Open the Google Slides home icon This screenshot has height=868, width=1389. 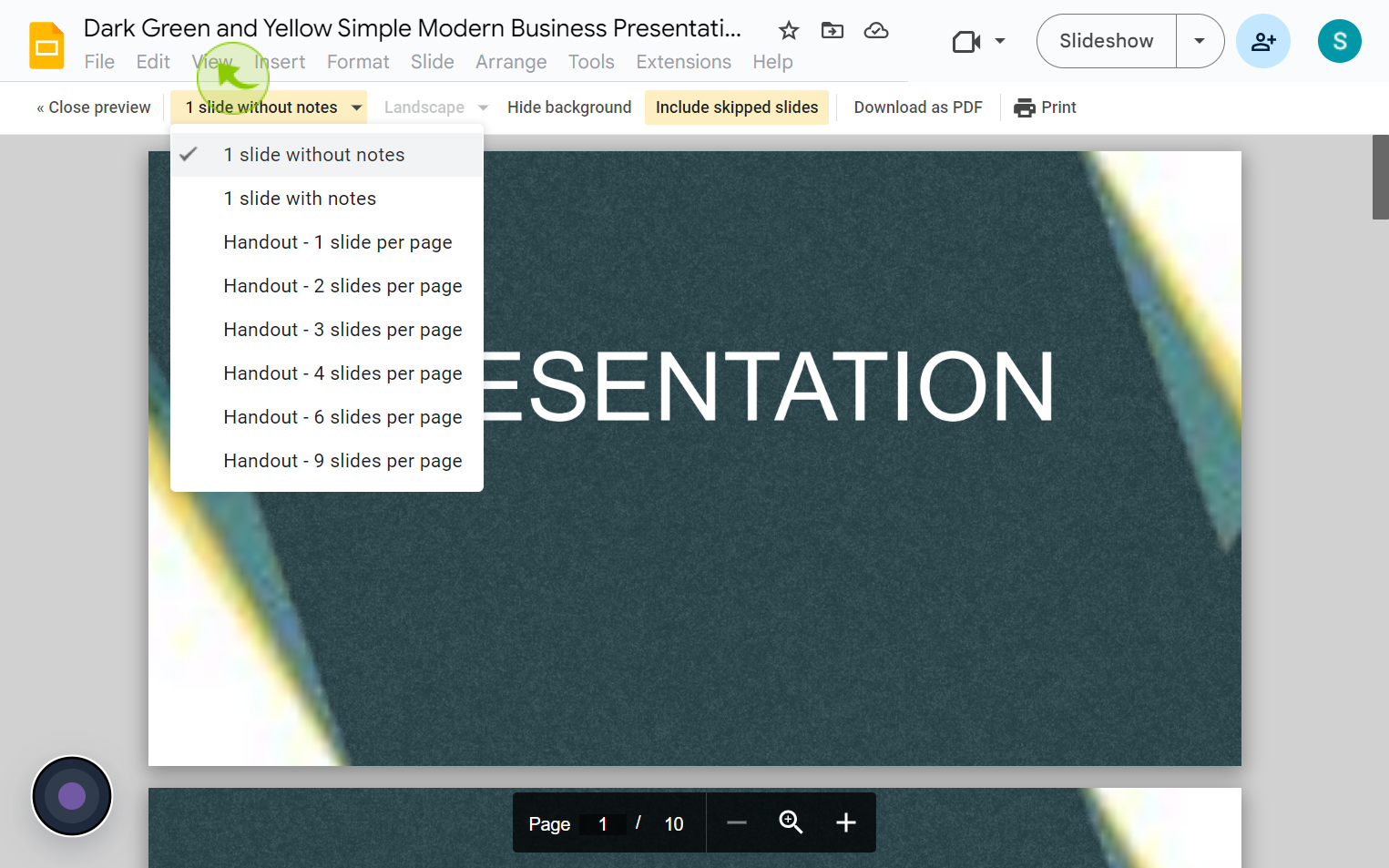click(x=46, y=46)
